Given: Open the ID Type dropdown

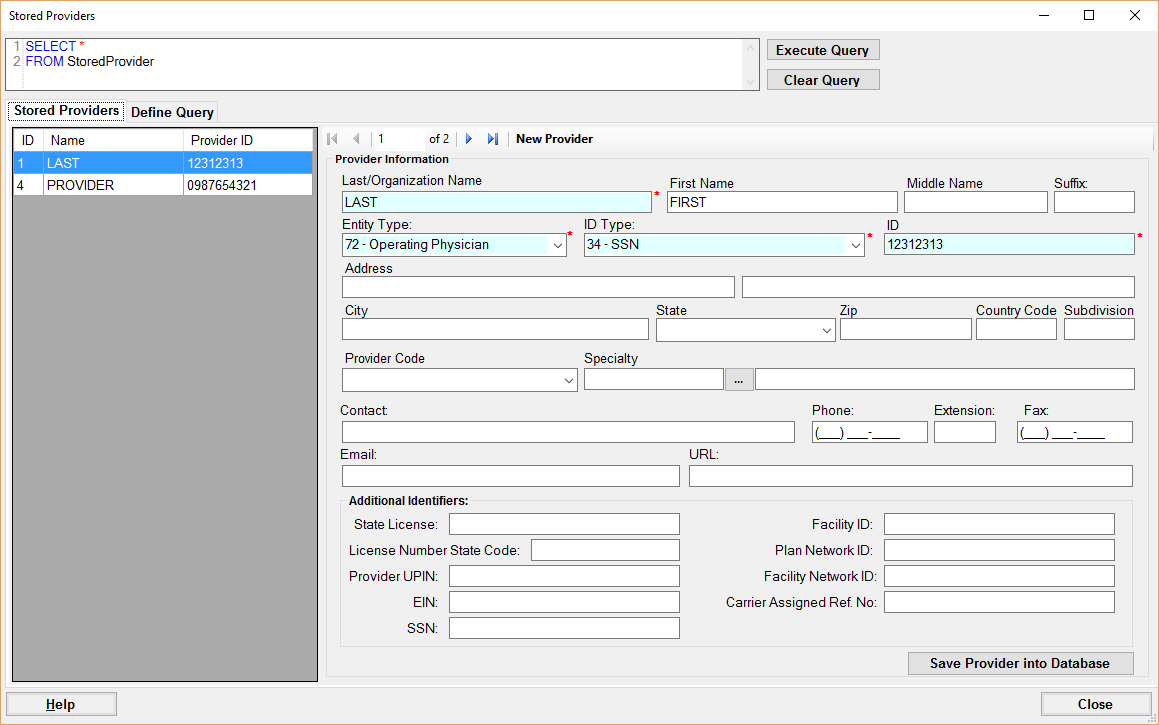Looking at the screenshot, I should (x=855, y=245).
